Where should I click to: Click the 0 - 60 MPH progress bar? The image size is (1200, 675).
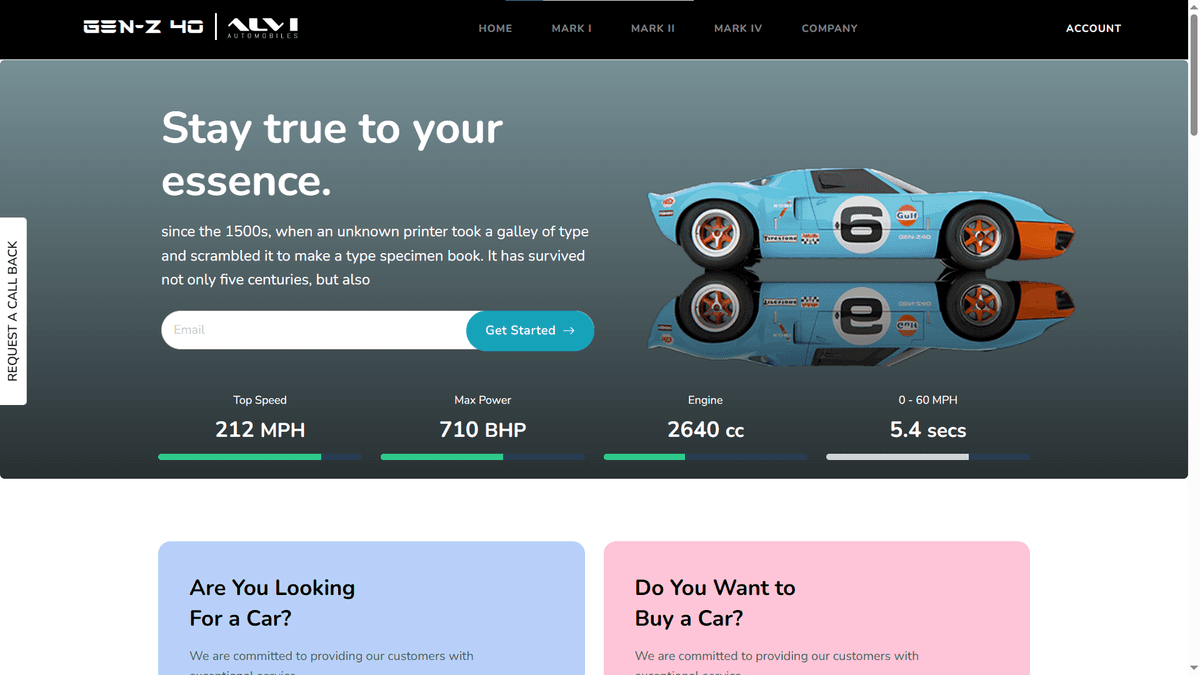pos(927,457)
